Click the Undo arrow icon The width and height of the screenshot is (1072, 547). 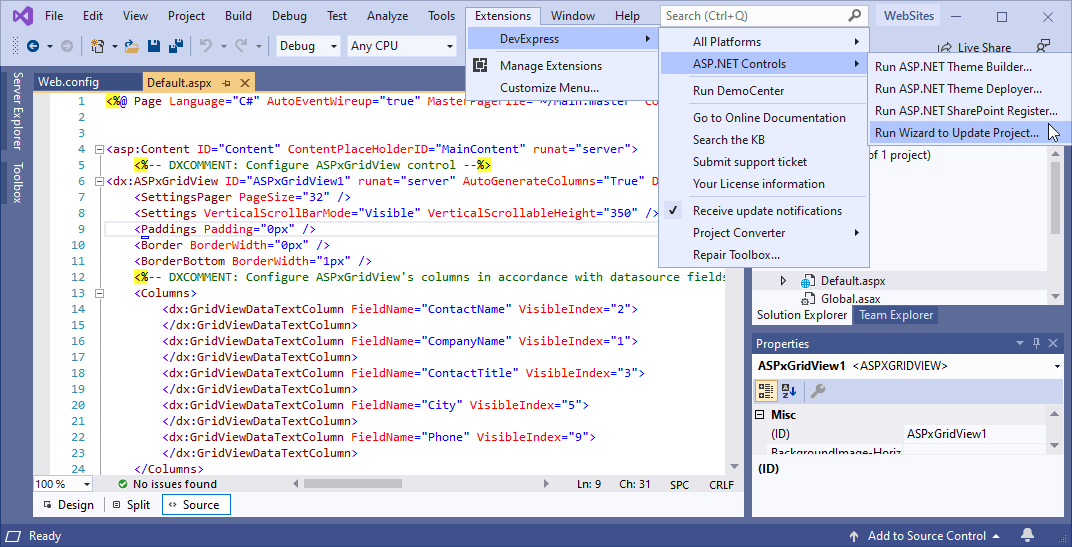(205, 46)
